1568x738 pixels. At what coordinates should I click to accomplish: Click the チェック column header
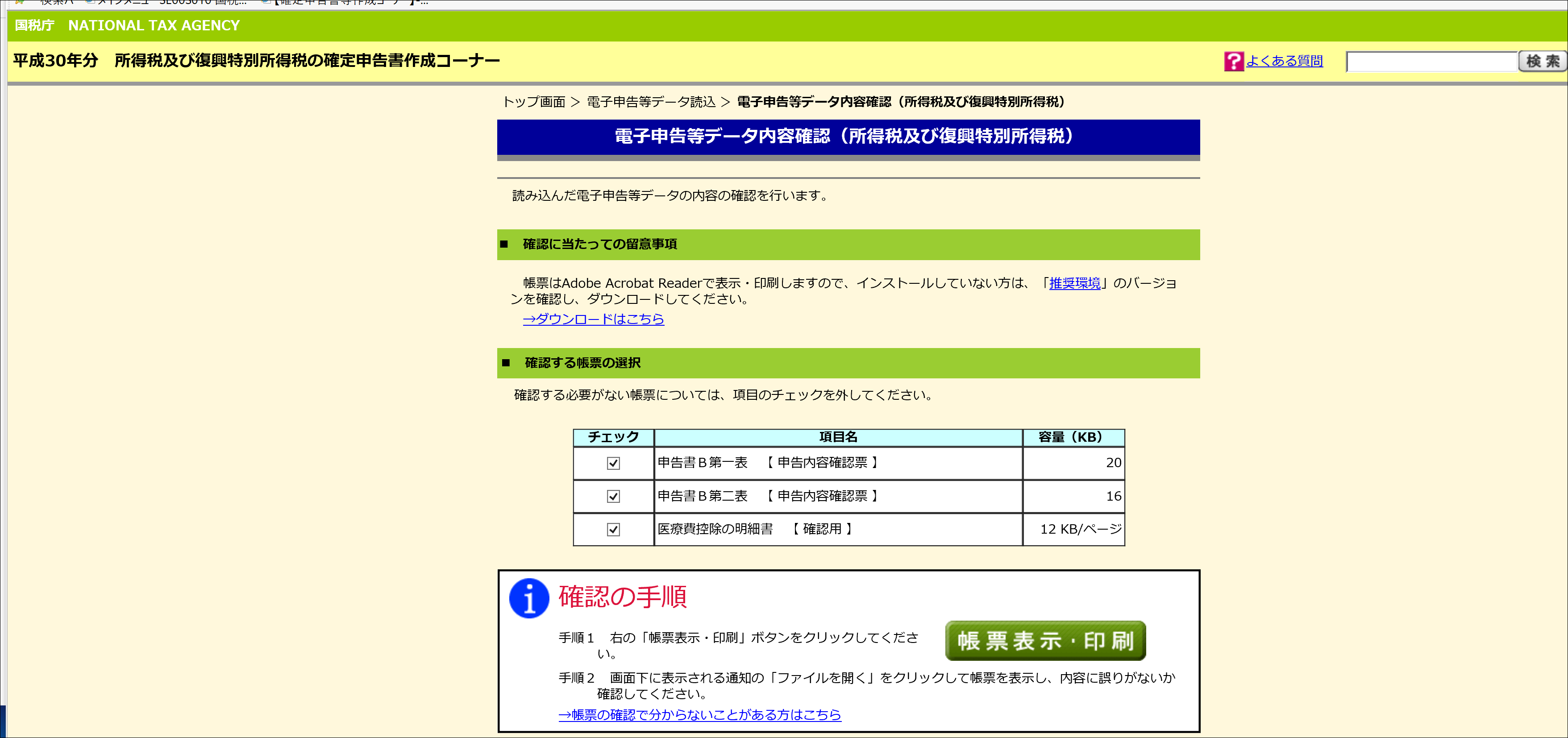[613, 437]
